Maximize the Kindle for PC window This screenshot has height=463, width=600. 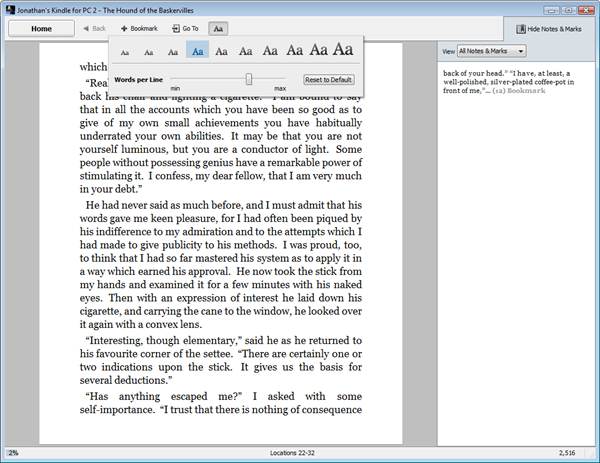[x=567, y=8]
